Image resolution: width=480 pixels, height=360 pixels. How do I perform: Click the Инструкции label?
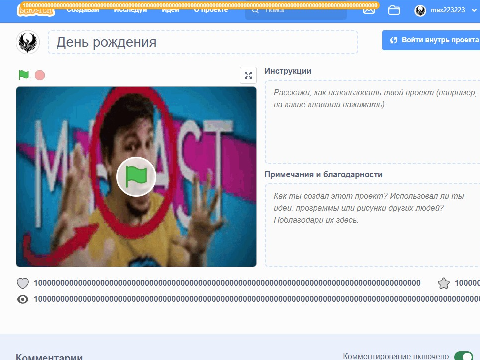[x=288, y=71]
